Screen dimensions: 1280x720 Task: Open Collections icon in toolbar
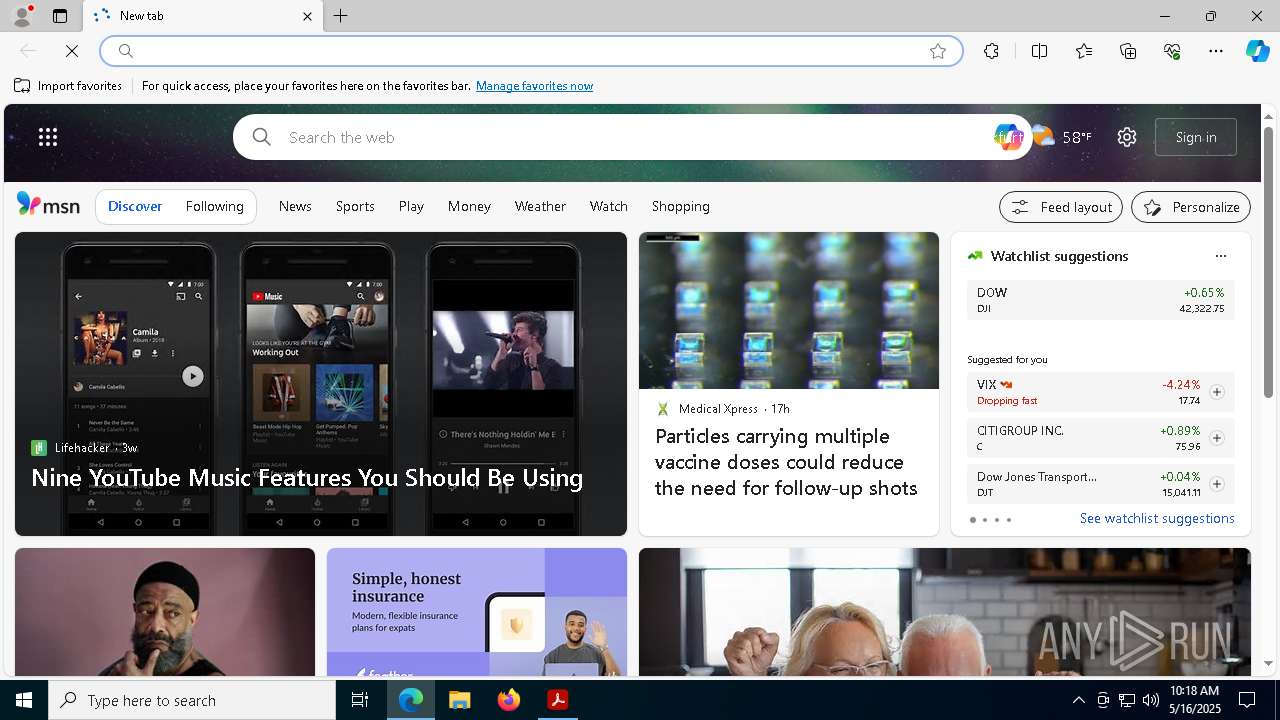click(x=1128, y=51)
